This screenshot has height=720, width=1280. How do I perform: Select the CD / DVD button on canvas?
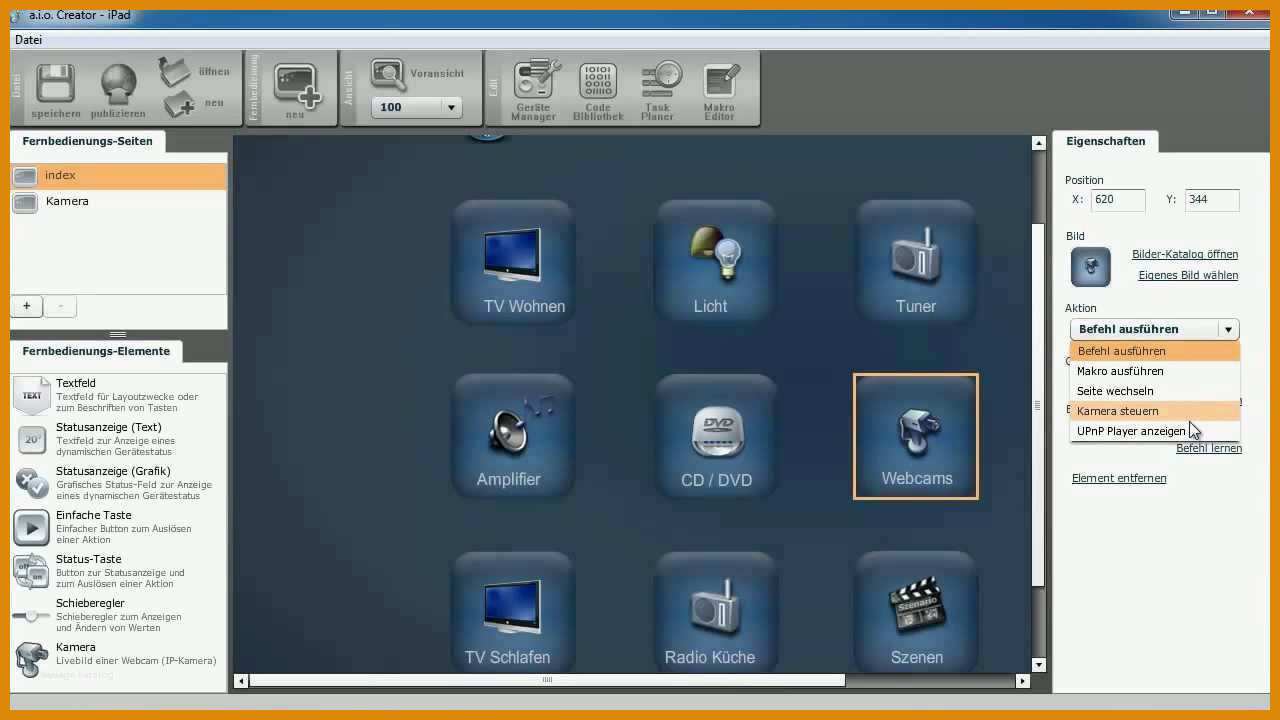pos(715,436)
